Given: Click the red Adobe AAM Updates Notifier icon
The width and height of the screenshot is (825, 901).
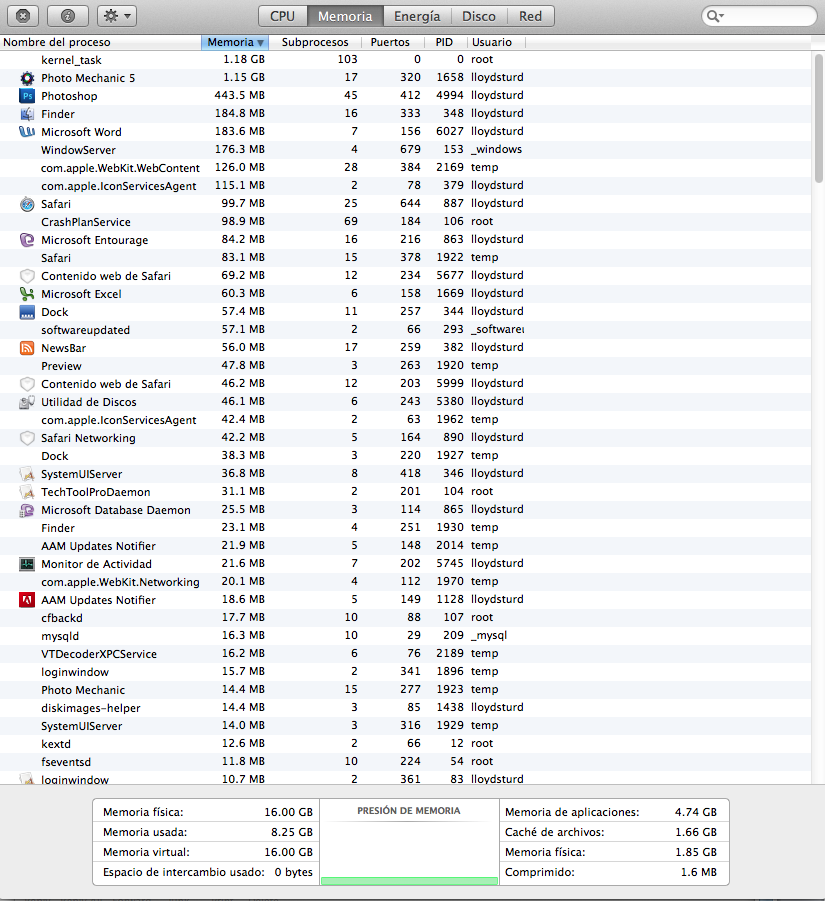Looking at the screenshot, I should click(27, 600).
